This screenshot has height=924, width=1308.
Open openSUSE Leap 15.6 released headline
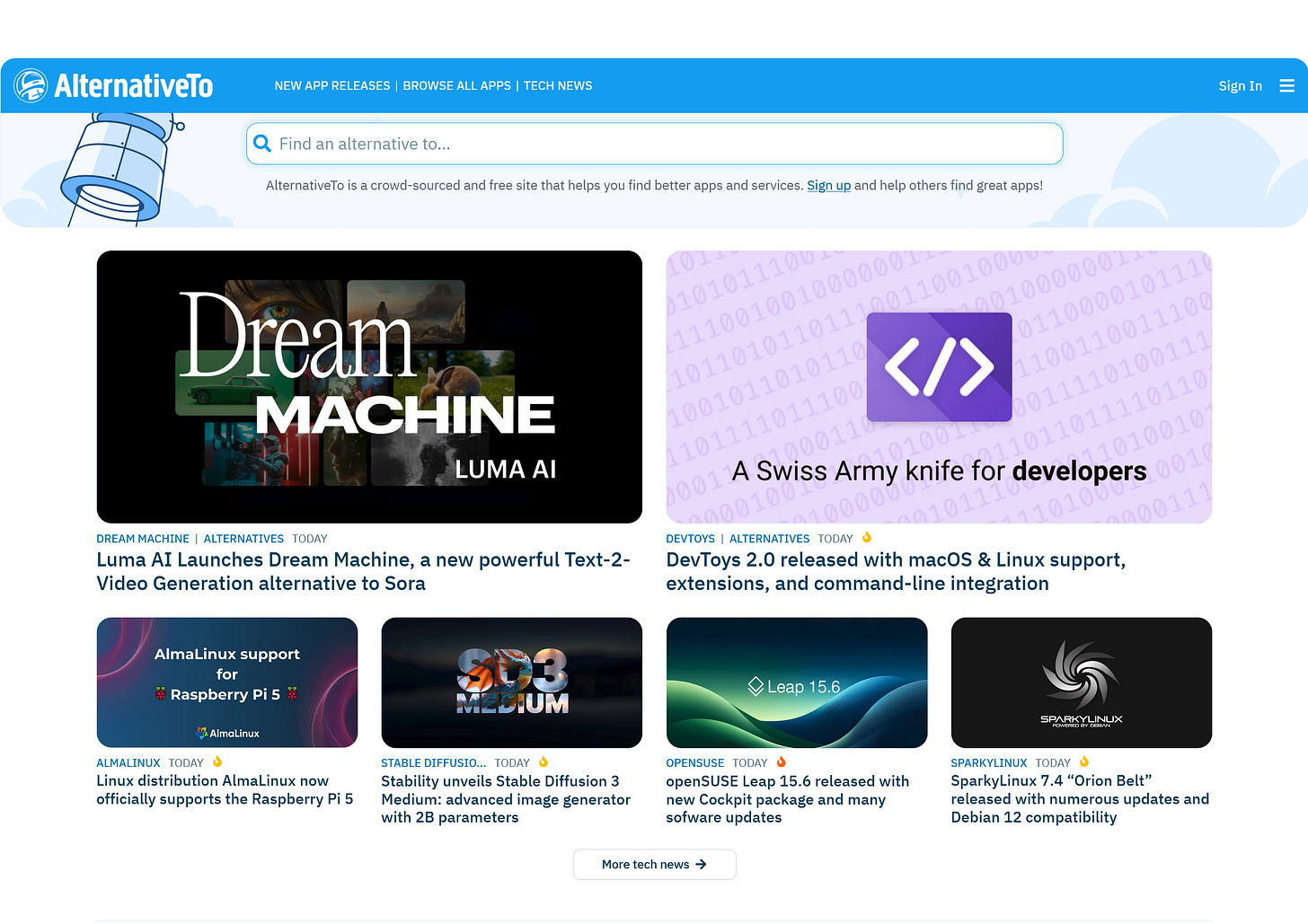point(788,799)
